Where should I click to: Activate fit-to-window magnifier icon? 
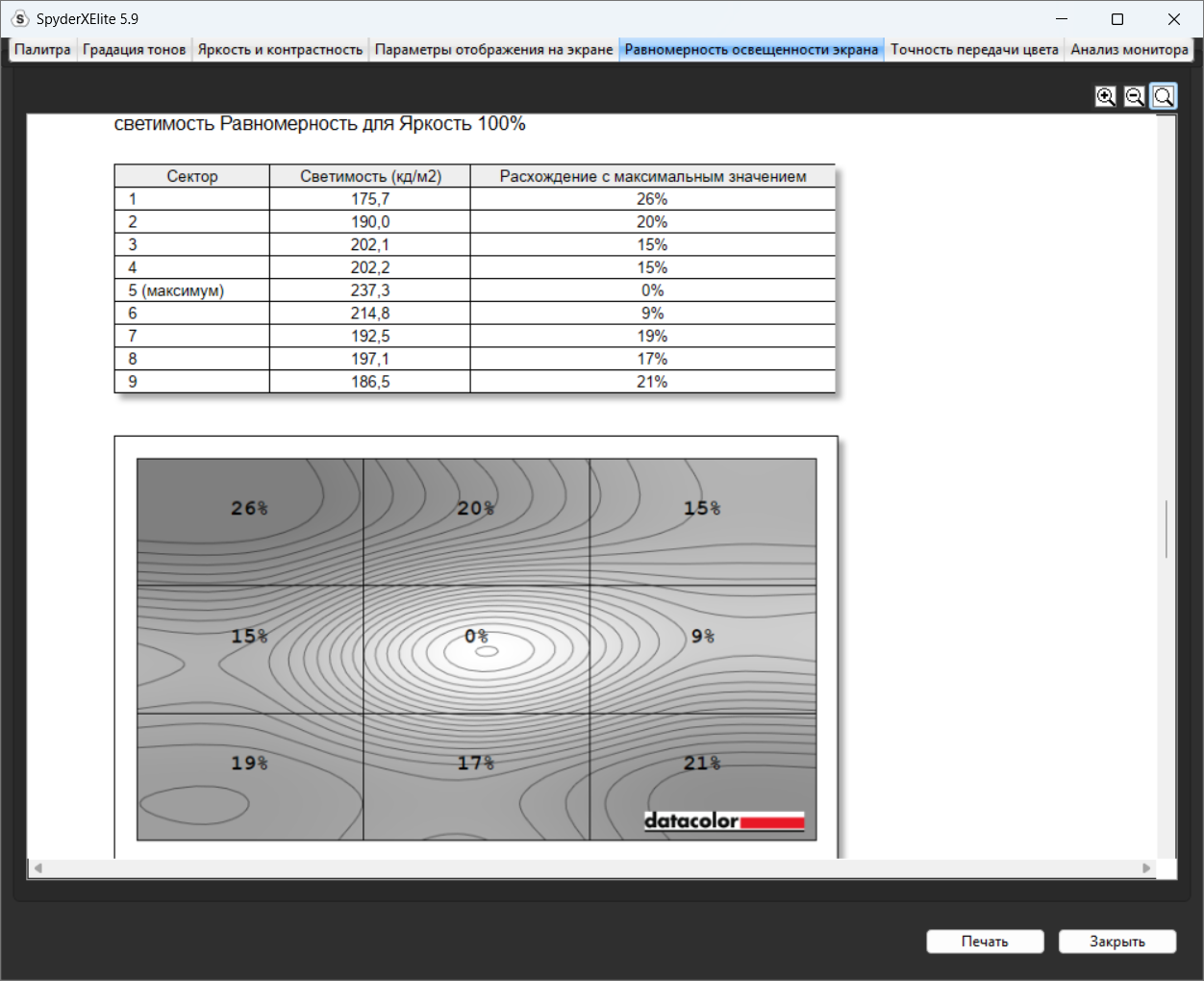coord(1164,96)
